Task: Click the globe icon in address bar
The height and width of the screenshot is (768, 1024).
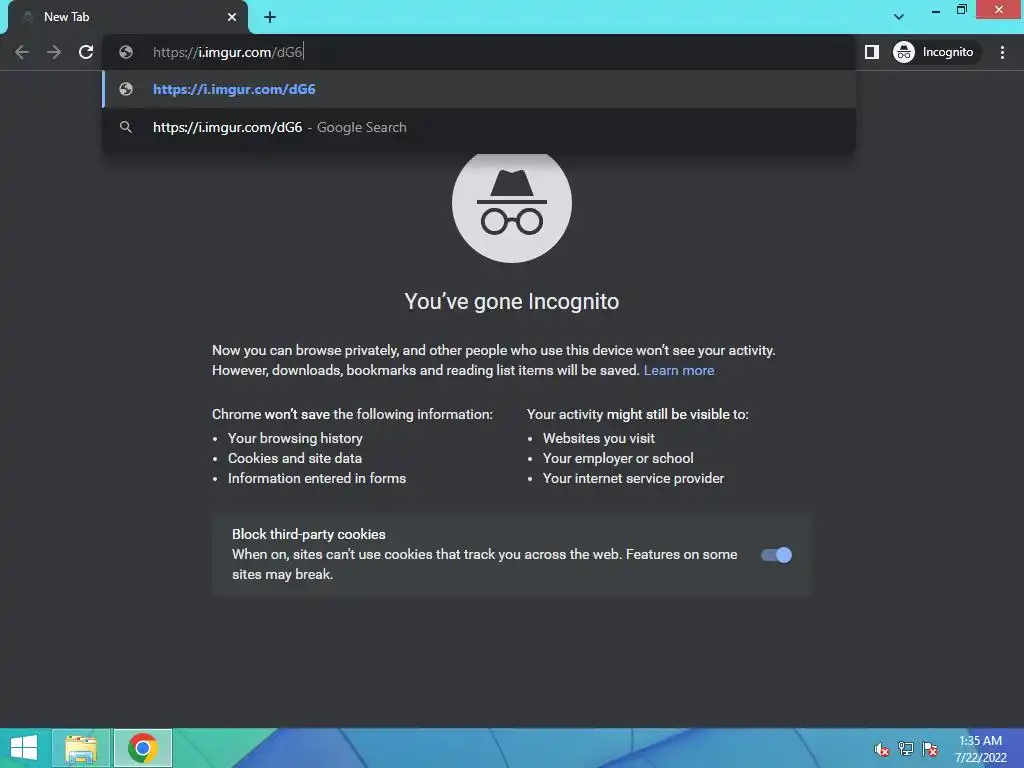Action: pos(126,52)
